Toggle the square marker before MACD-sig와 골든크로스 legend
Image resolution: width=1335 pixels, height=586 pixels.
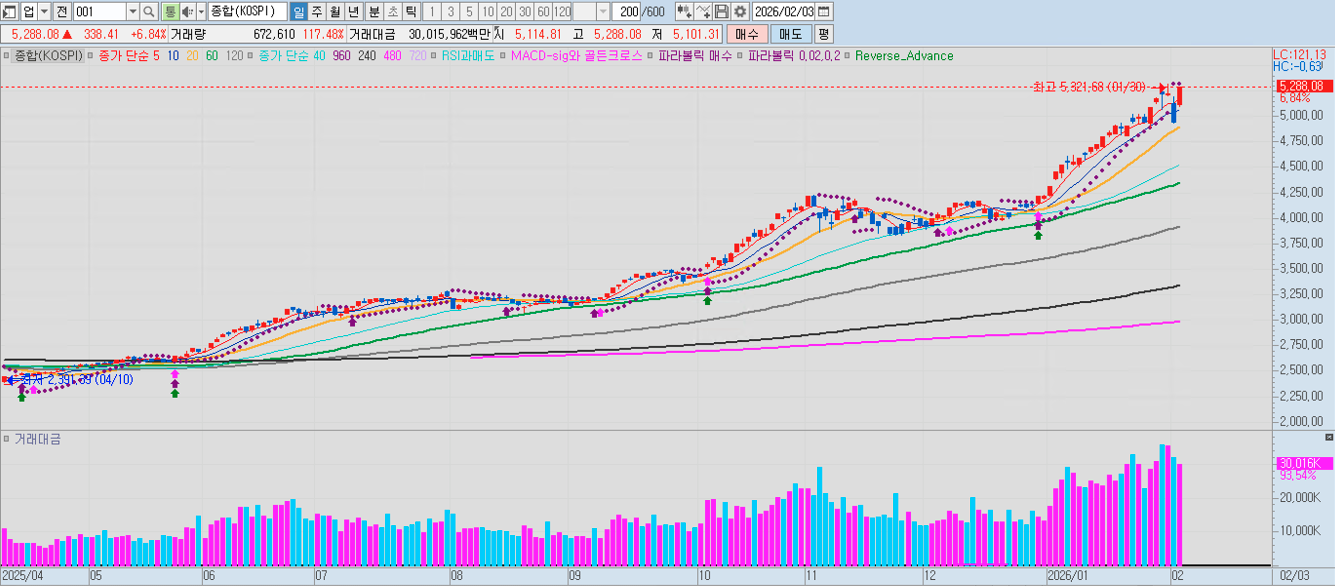[x=504, y=56]
